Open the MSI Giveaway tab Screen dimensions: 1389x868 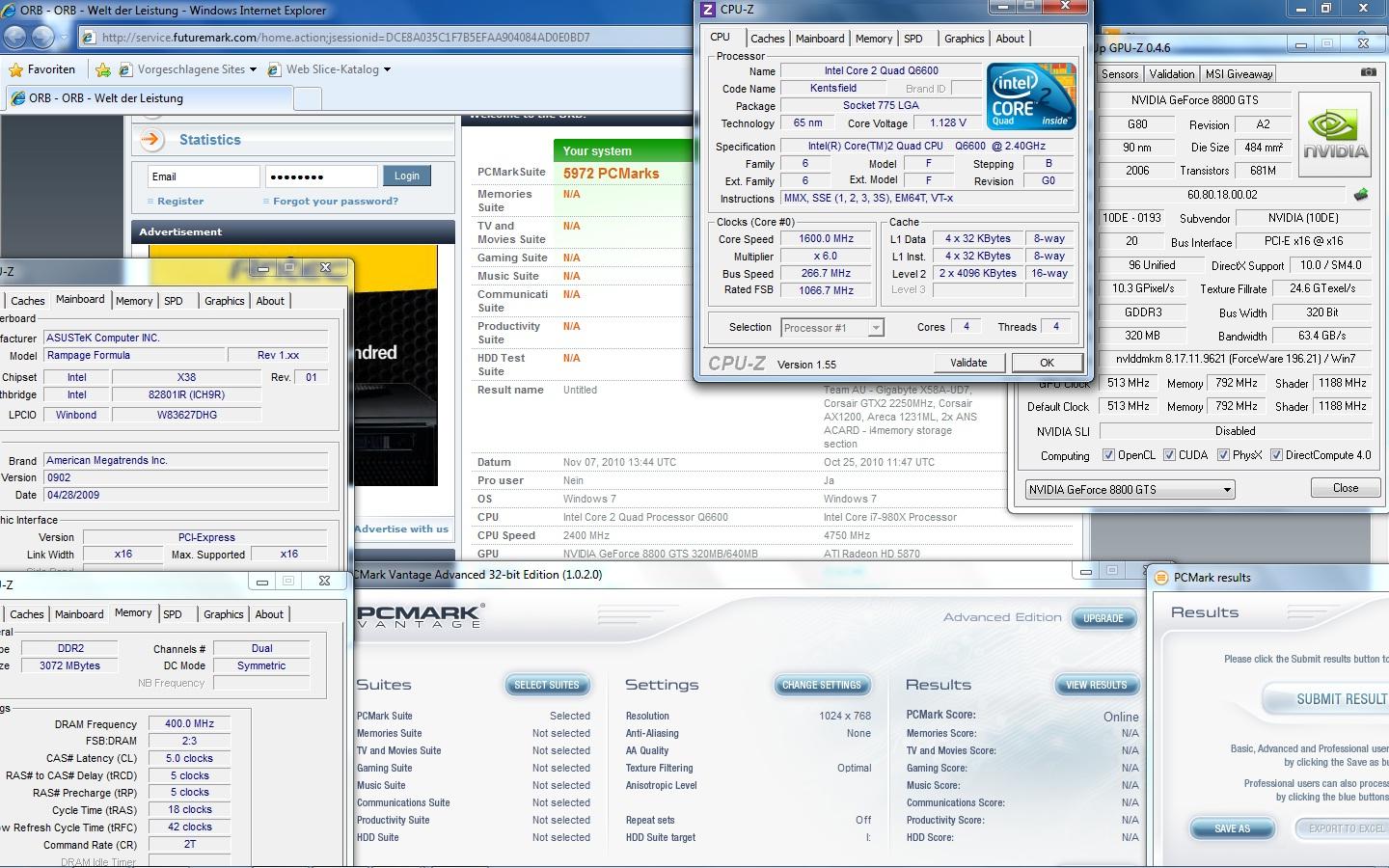tap(1239, 73)
